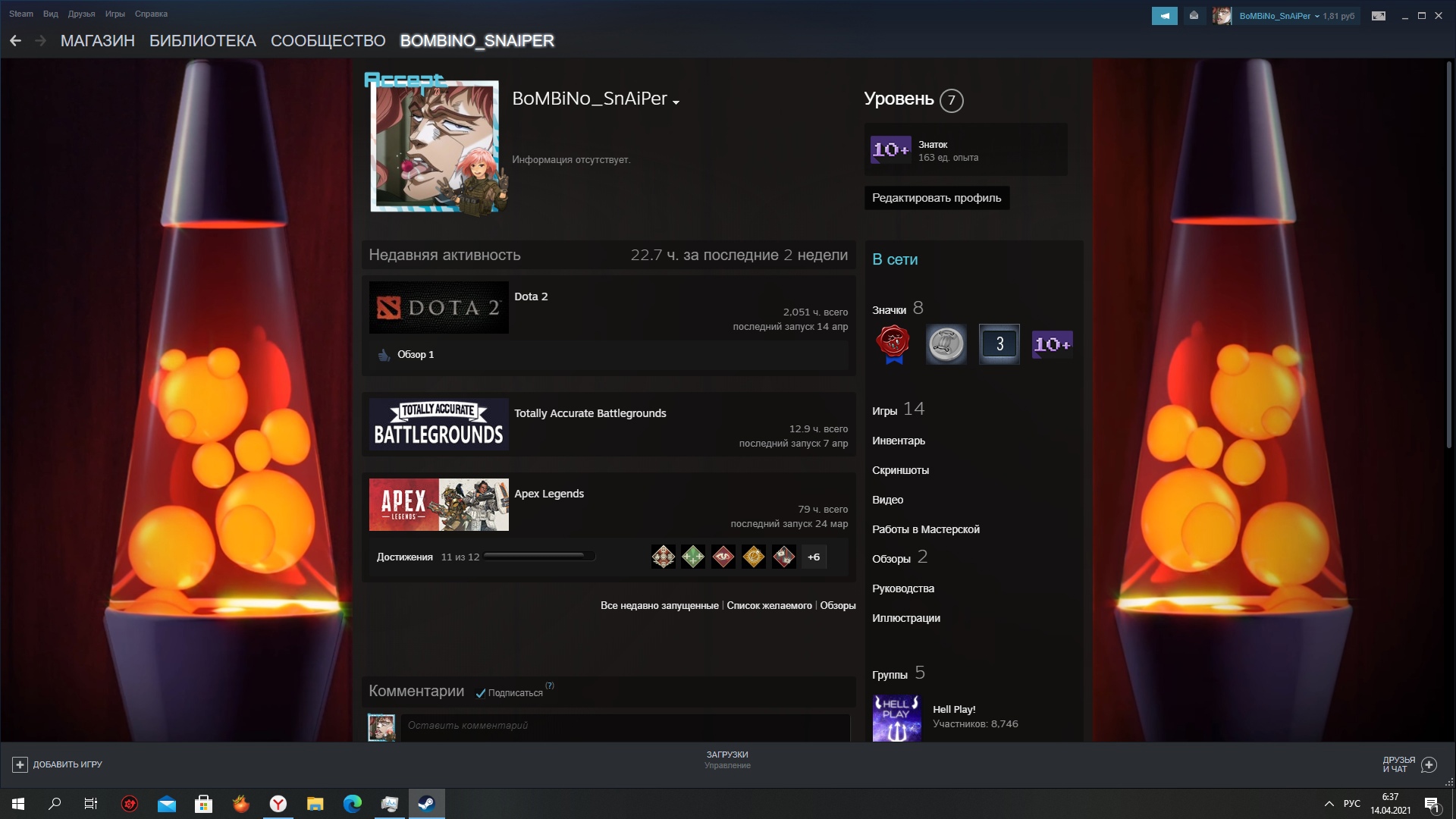
Task: Click the comment avatar thumbnail
Action: (381, 727)
